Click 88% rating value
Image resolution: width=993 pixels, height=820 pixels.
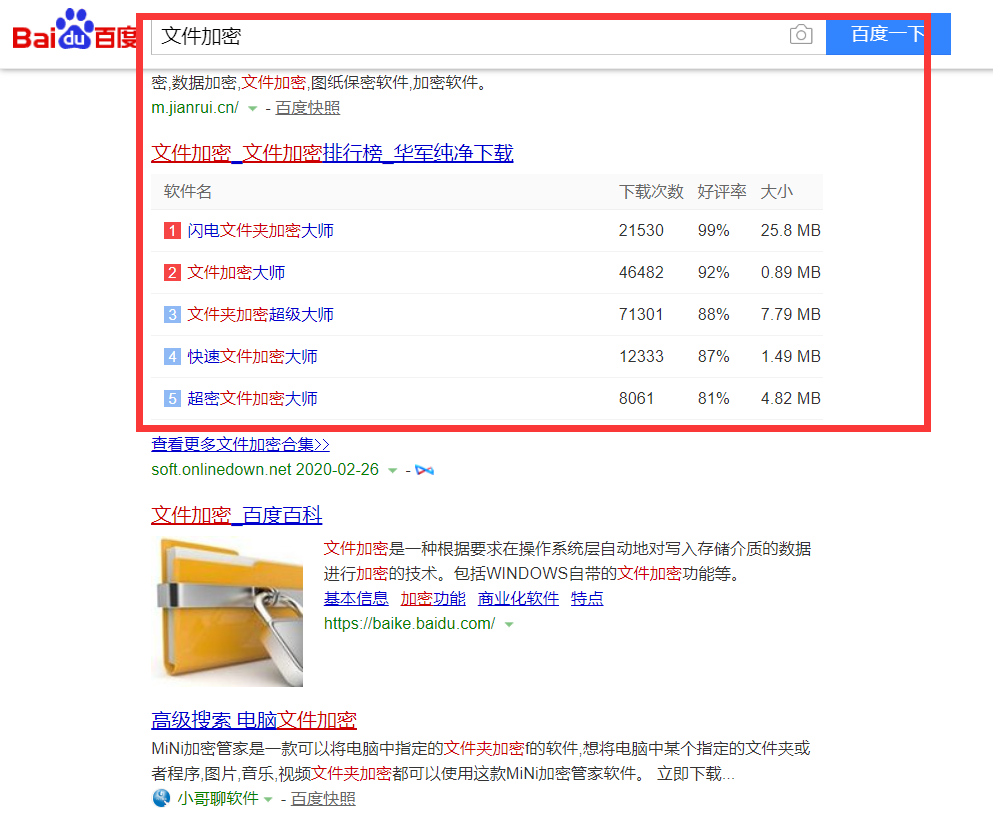(714, 315)
